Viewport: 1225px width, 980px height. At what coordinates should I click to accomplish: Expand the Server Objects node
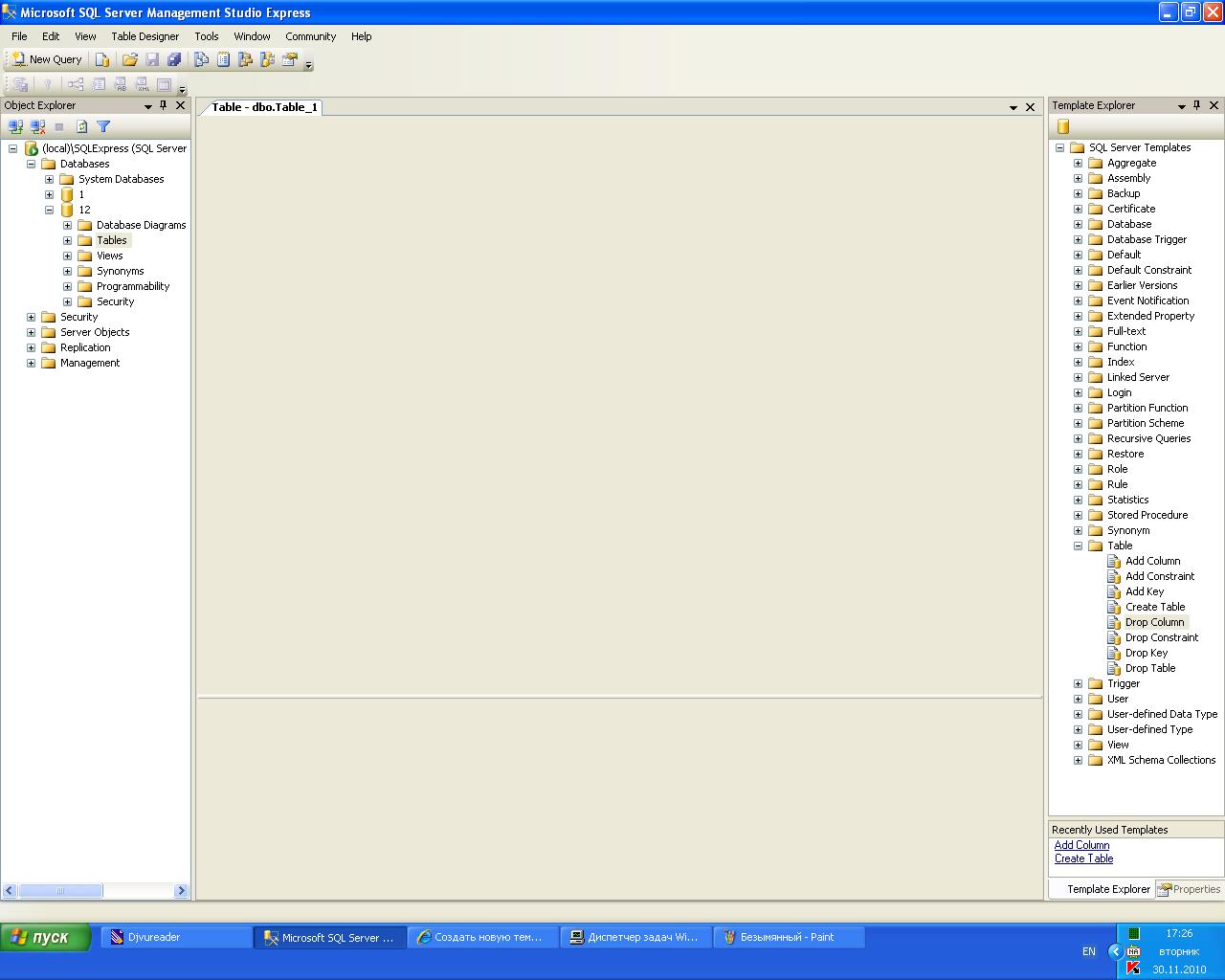31,332
